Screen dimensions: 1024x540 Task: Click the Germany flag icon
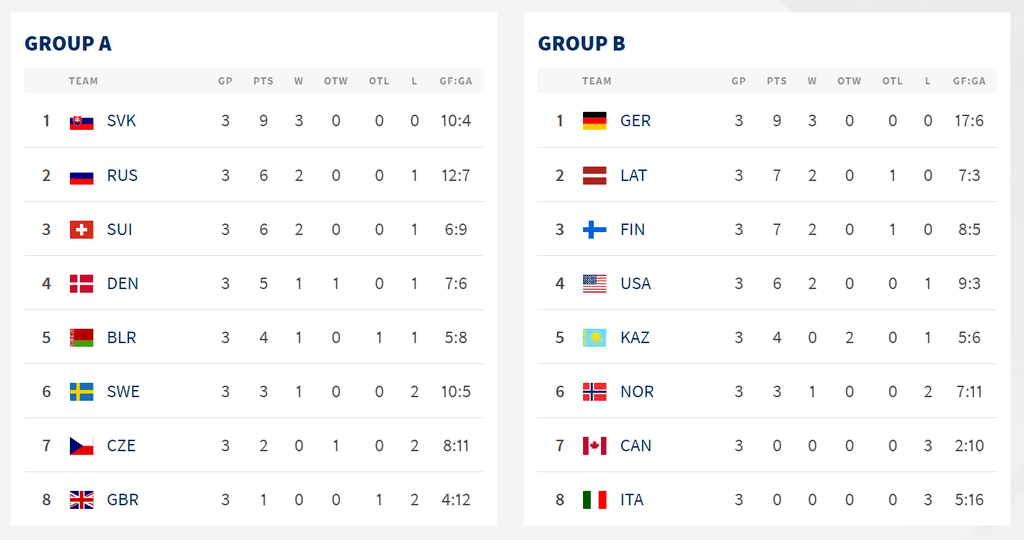(594, 121)
